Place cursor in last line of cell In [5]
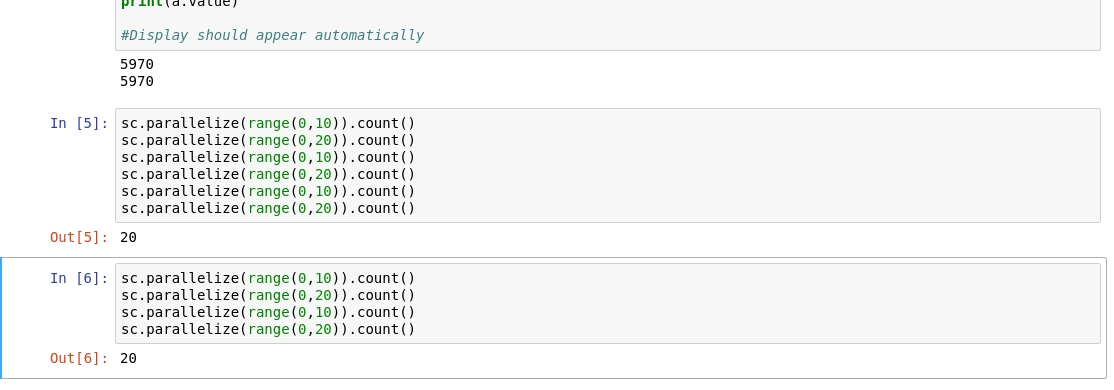This screenshot has width=1114, height=390. [x=268, y=208]
